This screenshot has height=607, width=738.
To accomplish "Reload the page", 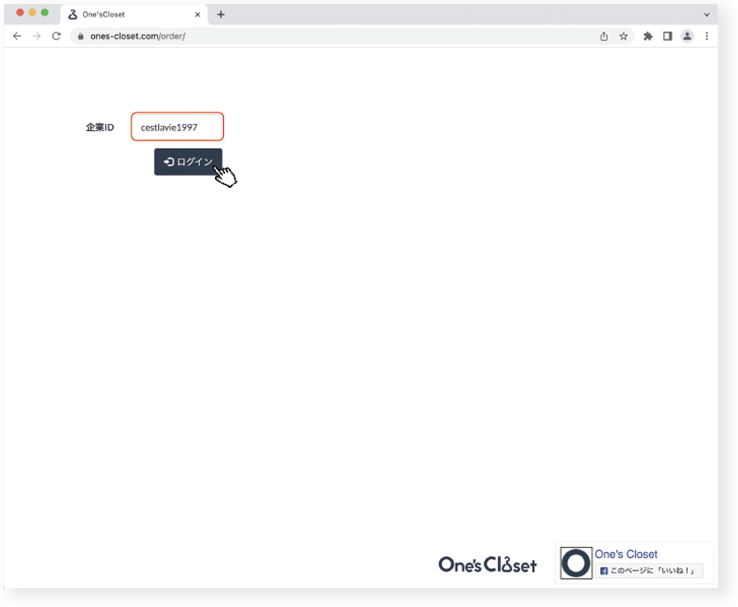I will [56, 36].
